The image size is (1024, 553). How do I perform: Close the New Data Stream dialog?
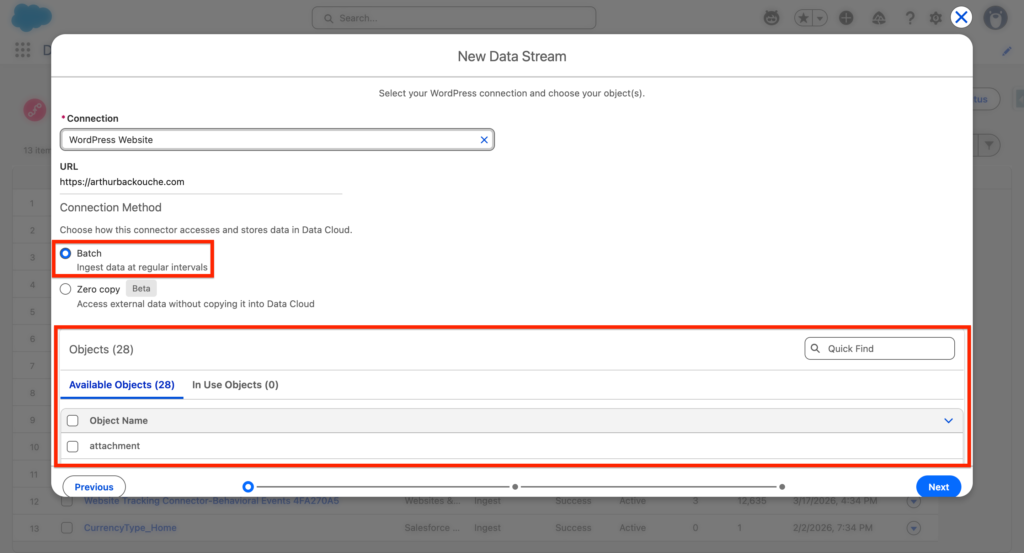[x=961, y=17]
